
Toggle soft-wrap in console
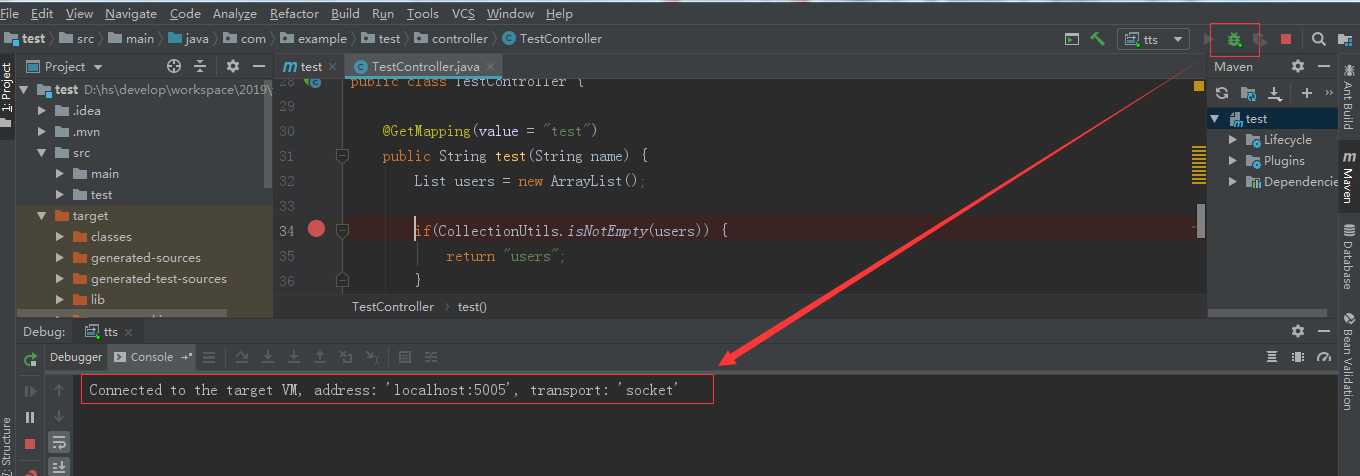[x=59, y=441]
